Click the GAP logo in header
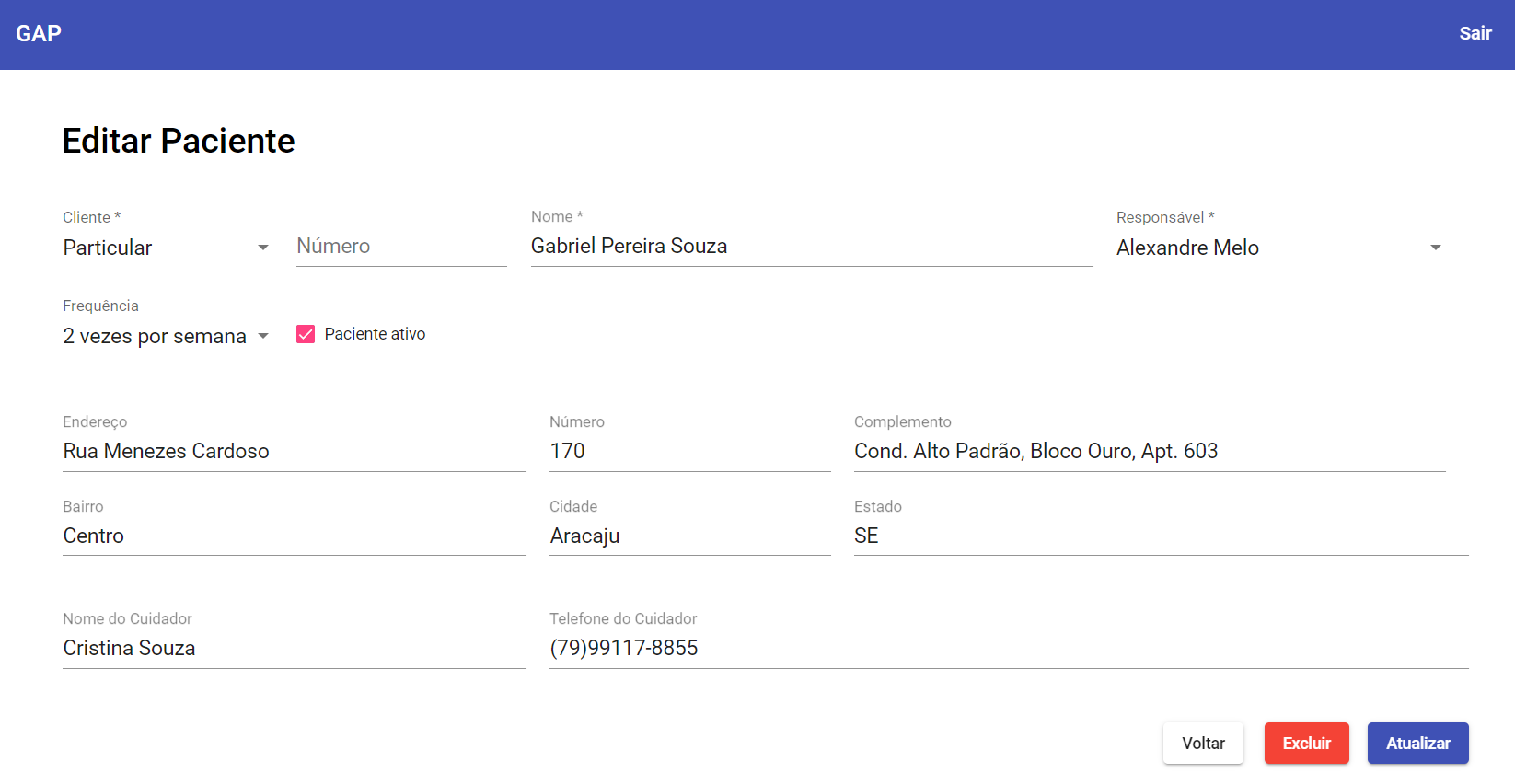Viewport: 1515px width, 784px height. pyautogui.click(x=39, y=34)
